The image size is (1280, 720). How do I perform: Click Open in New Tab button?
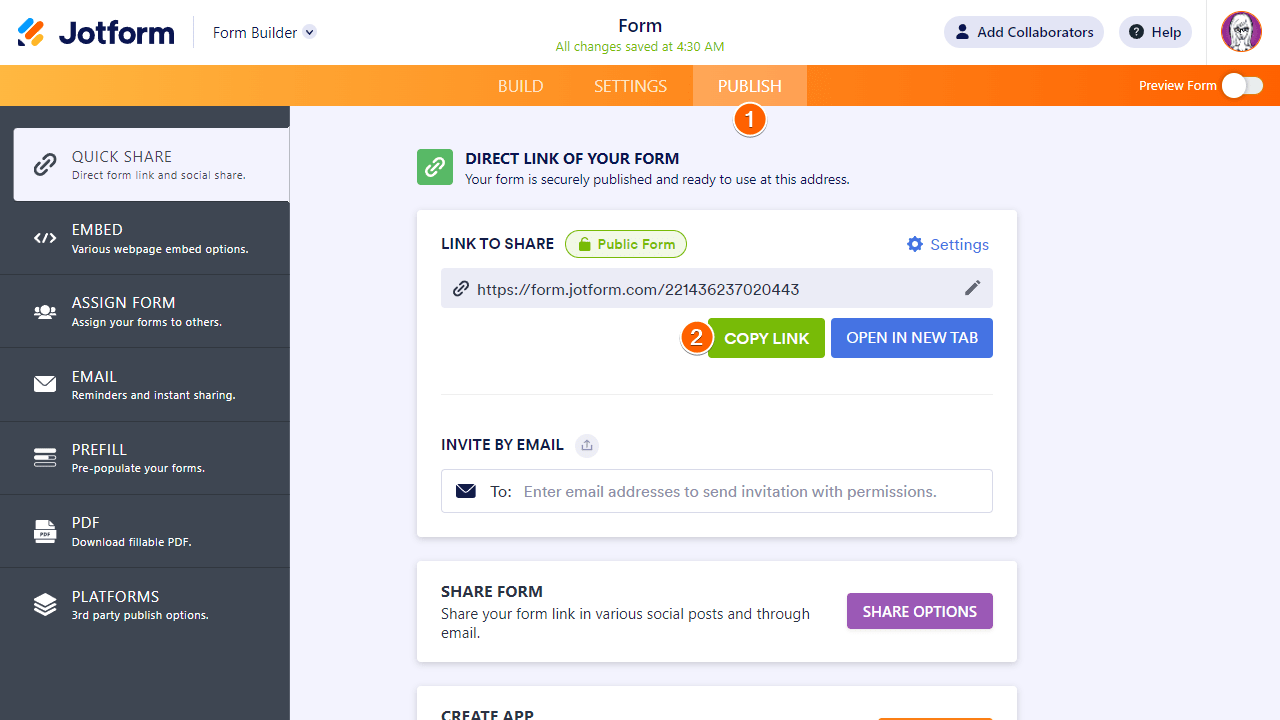pos(911,338)
